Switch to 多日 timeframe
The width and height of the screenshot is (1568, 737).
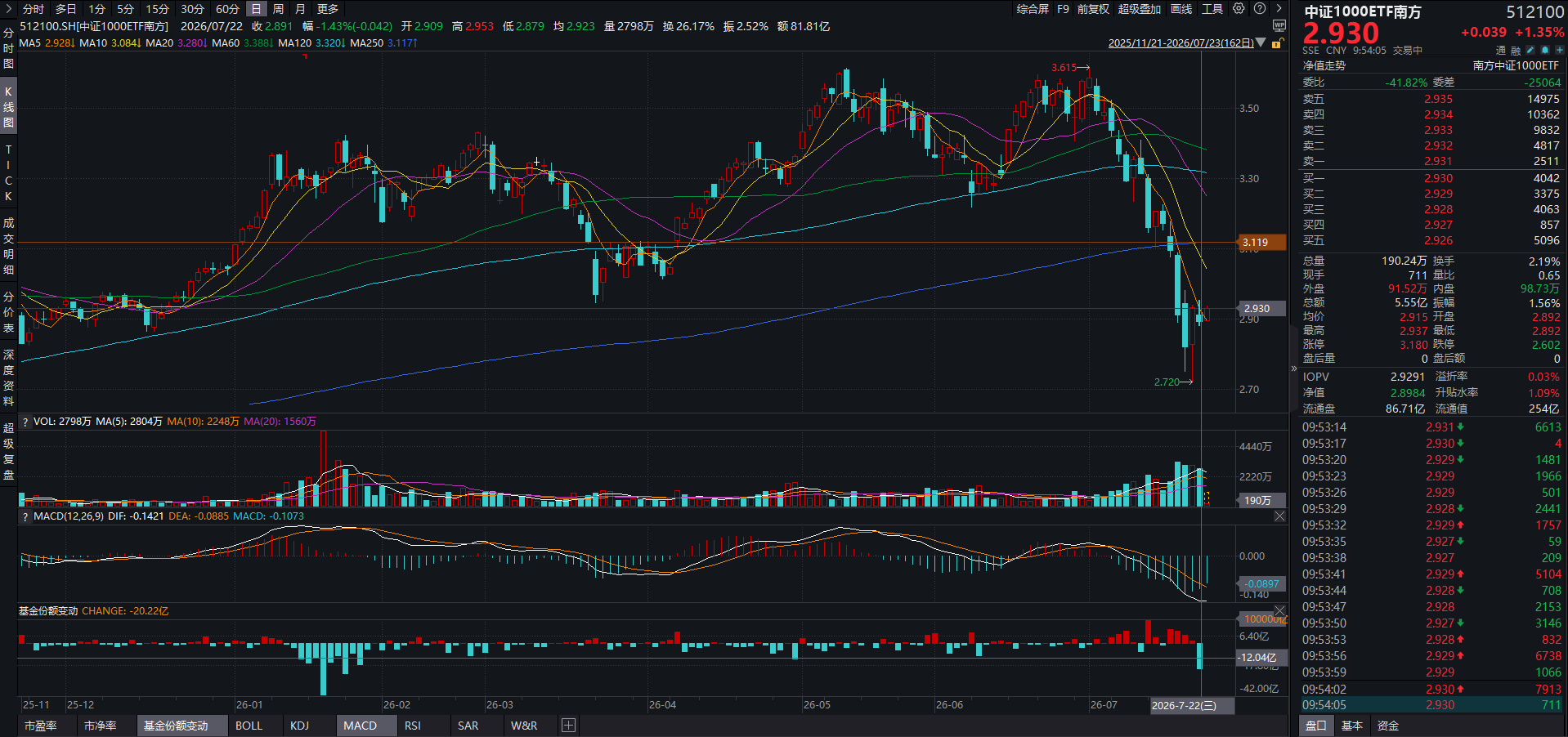(x=66, y=9)
